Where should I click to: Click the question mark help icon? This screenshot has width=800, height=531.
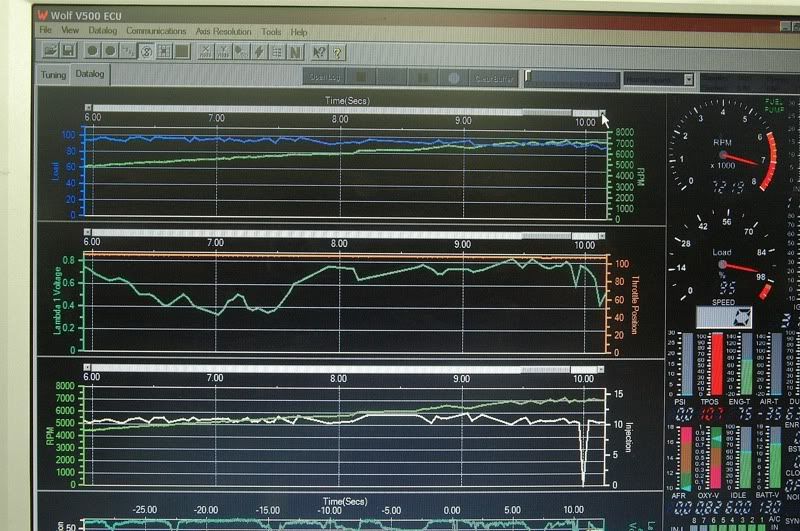tap(338, 52)
